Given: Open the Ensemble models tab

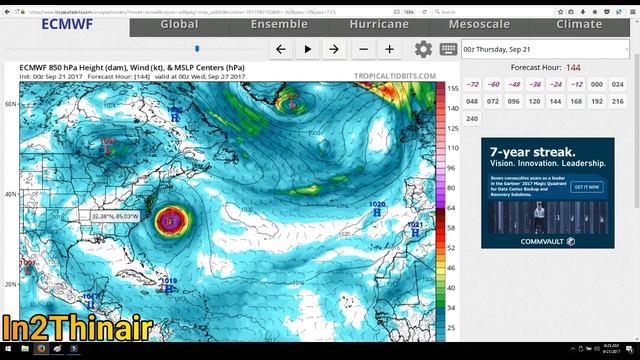Looking at the screenshot, I should 279,24.
